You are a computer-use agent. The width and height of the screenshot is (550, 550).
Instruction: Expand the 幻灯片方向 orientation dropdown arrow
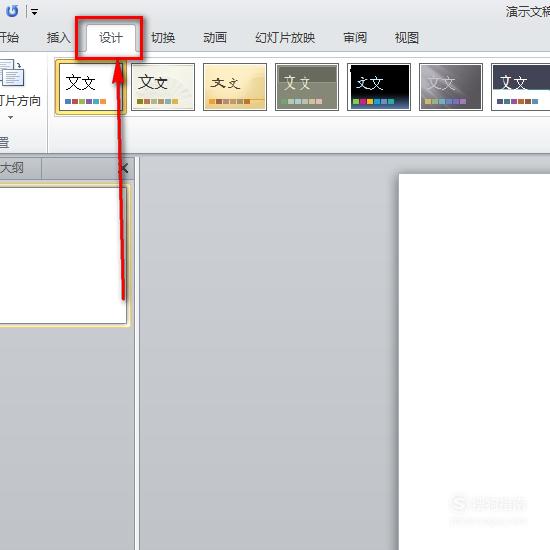[x=11, y=118]
